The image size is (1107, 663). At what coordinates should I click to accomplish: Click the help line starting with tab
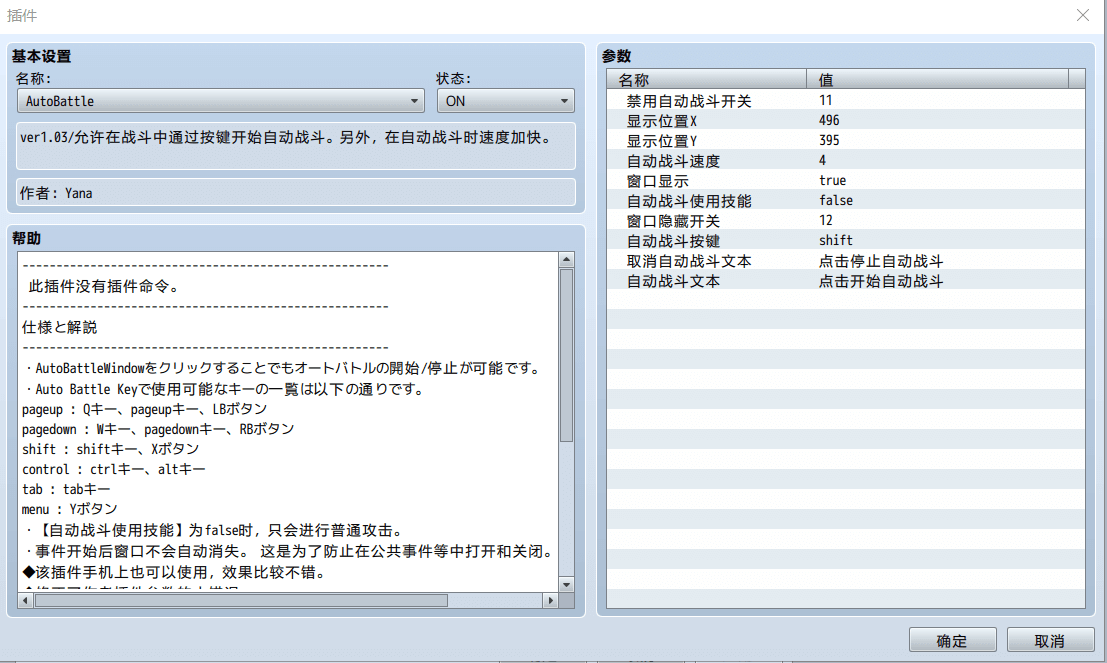point(66,489)
